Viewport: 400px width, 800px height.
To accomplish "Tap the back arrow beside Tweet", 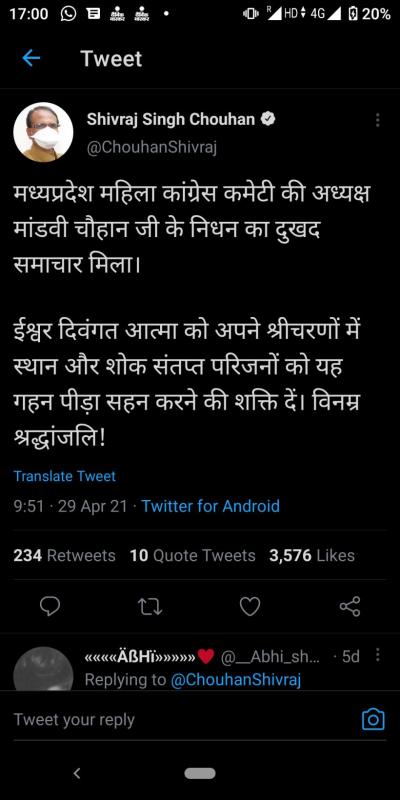I will click(31, 59).
